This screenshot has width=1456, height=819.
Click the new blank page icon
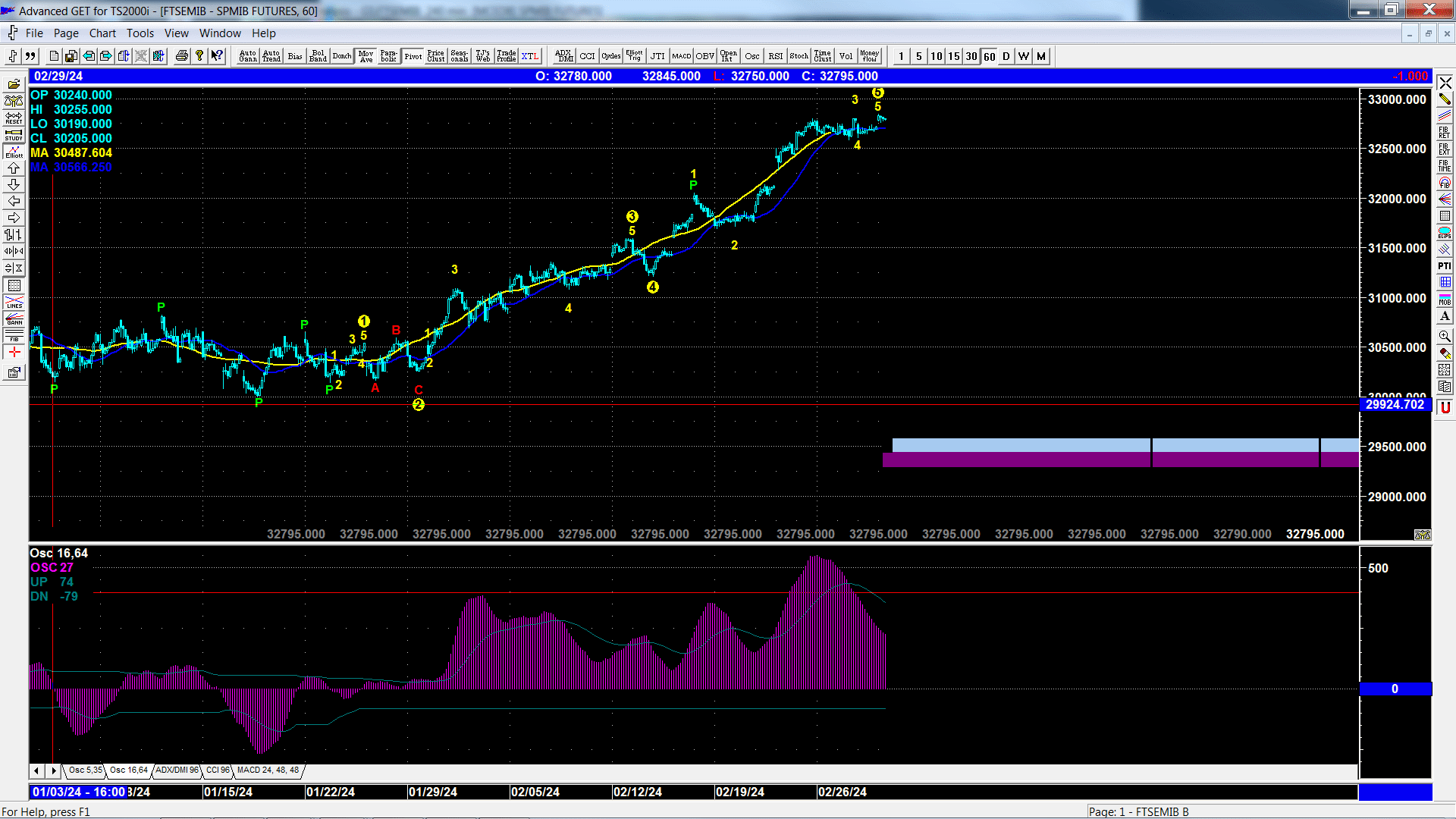pos(54,56)
